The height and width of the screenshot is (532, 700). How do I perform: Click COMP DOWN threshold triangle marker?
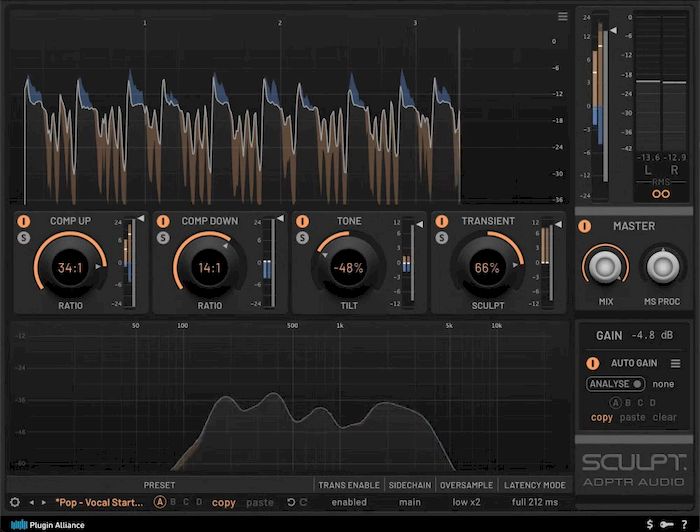[x=280, y=218]
